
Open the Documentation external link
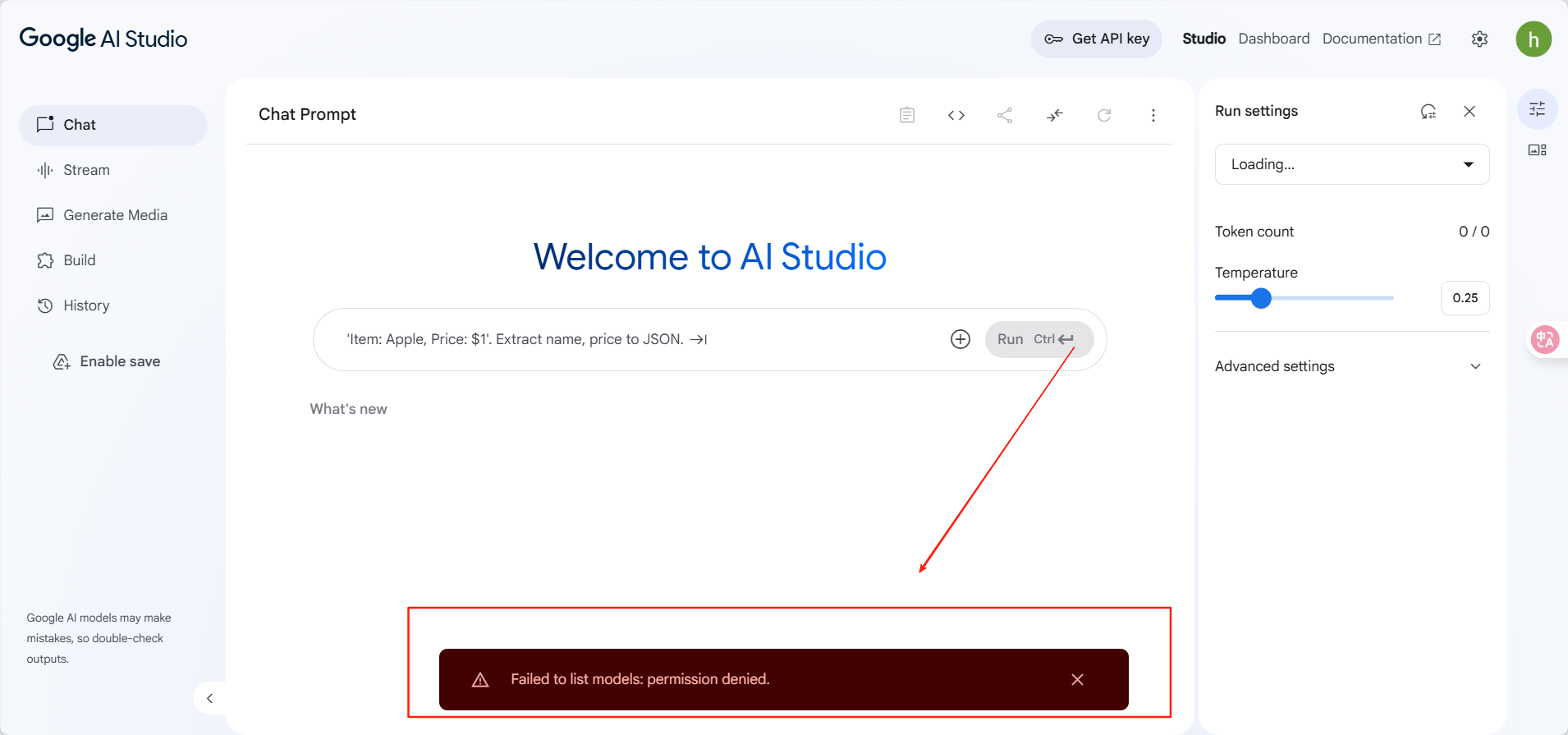pos(1382,39)
